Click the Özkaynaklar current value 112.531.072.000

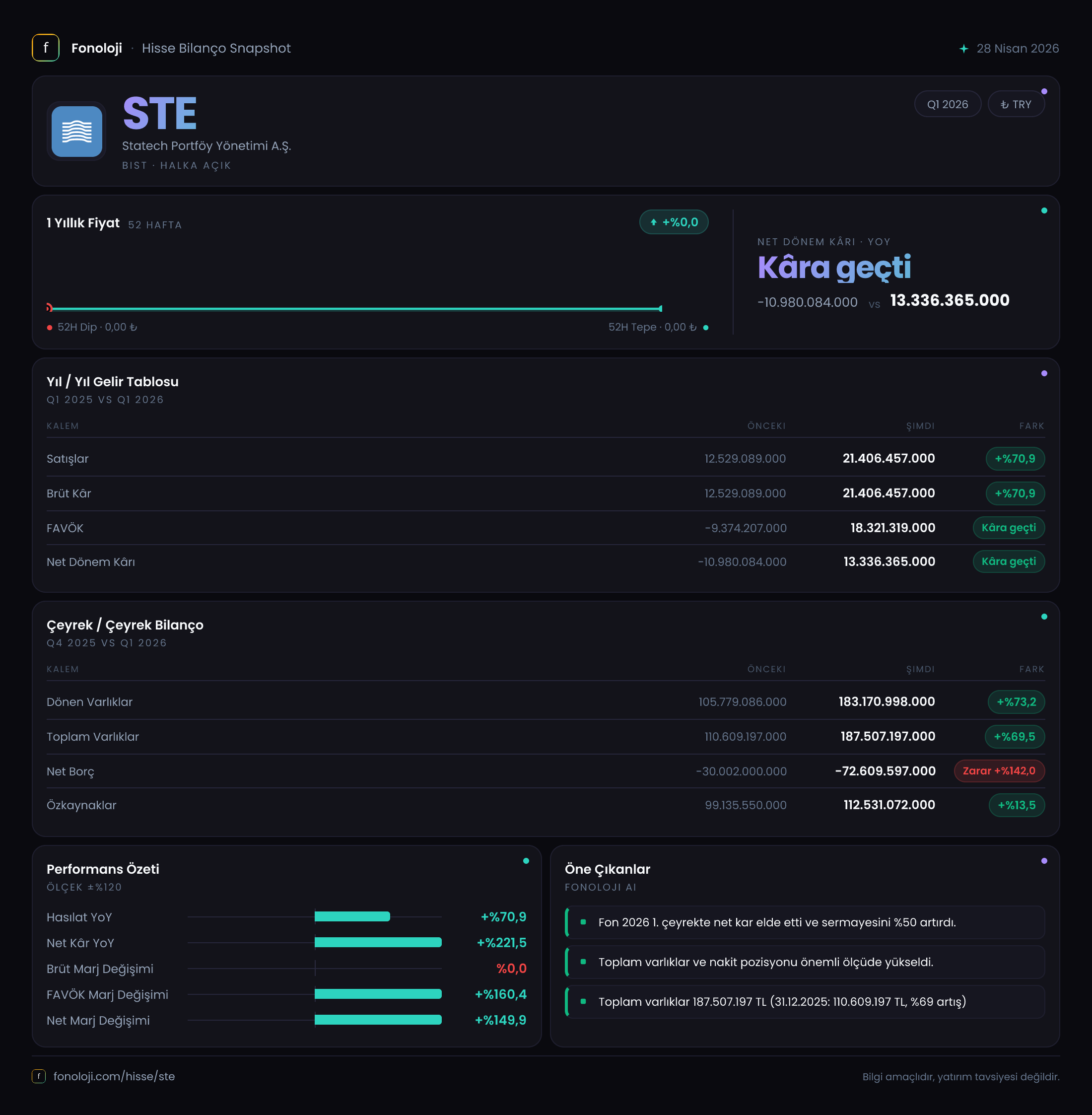tap(889, 805)
